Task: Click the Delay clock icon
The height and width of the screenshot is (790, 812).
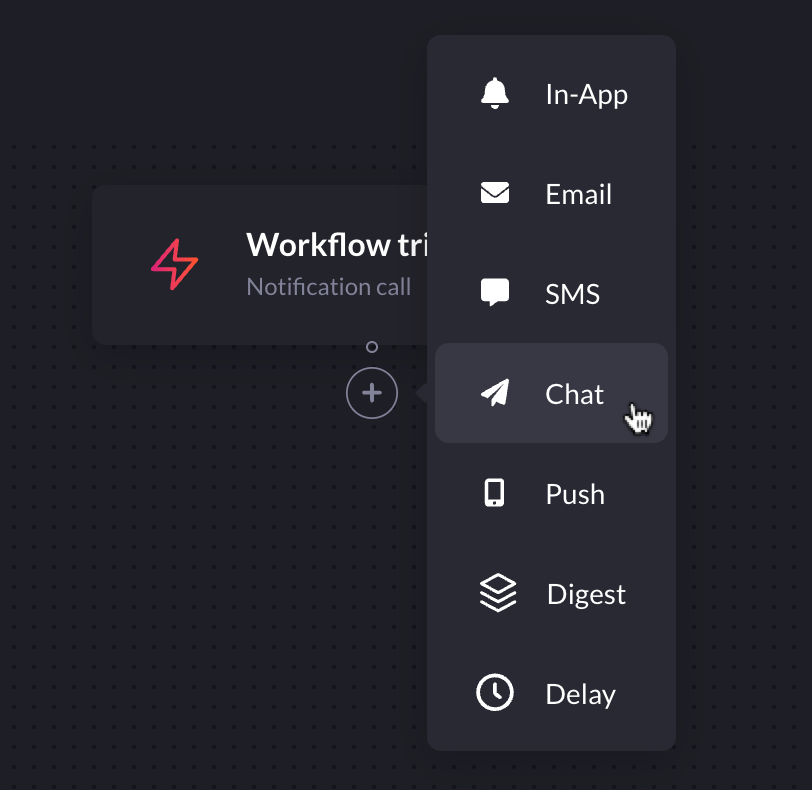Action: pos(495,692)
